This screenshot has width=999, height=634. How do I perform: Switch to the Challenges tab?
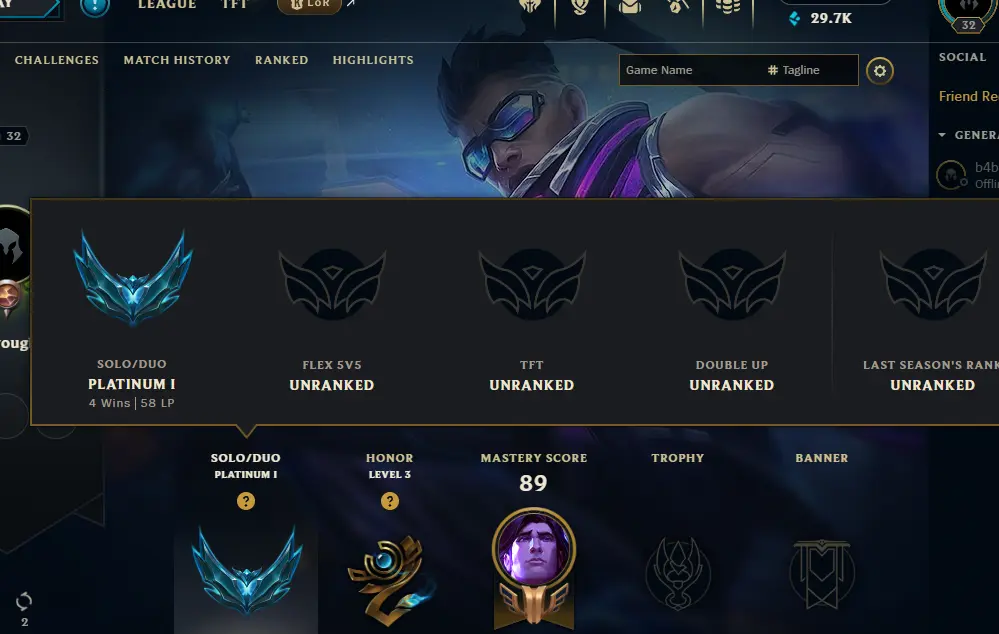57,60
